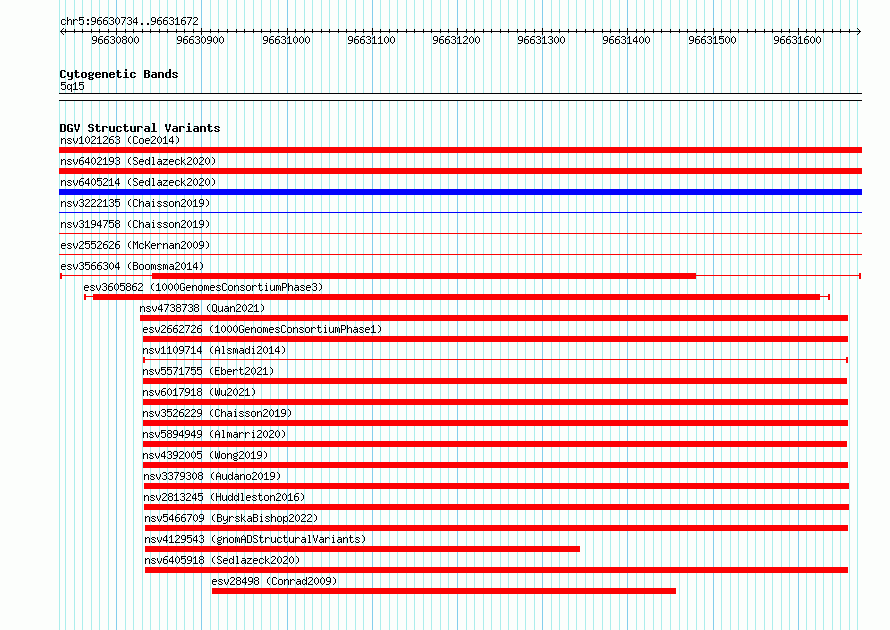Select the 5q15 cytogenetic band label
Image resolution: width=890 pixels, height=630 pixels.
[72, 86]
